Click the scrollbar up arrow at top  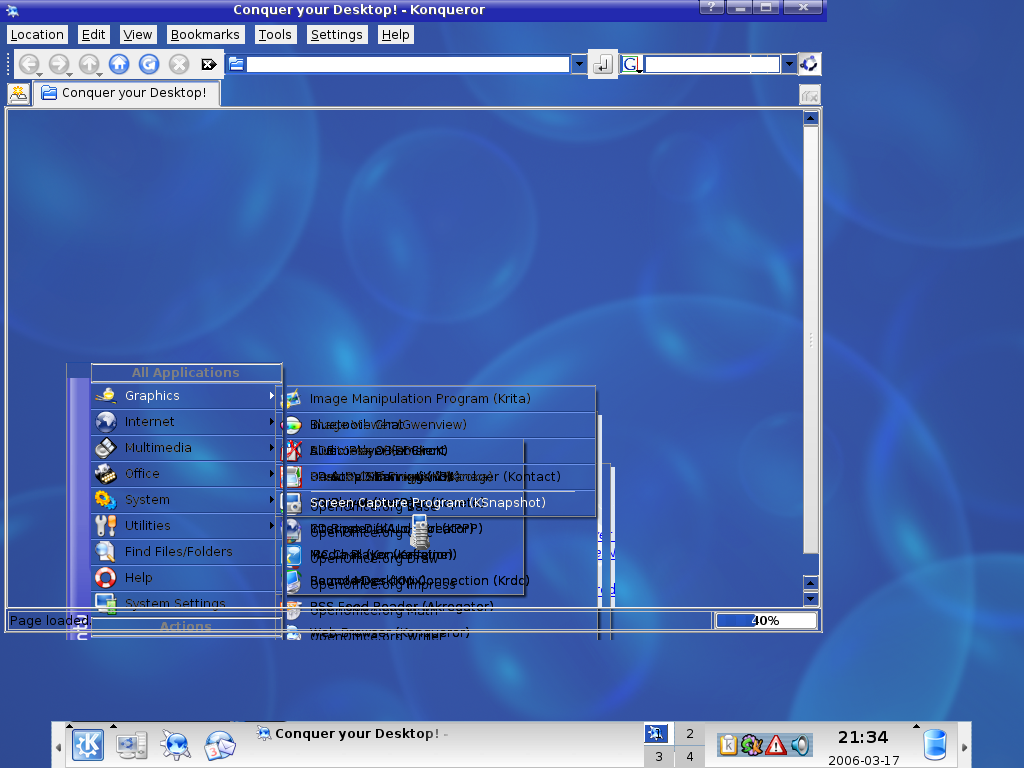pyautogui.click(x=810, y=118)
